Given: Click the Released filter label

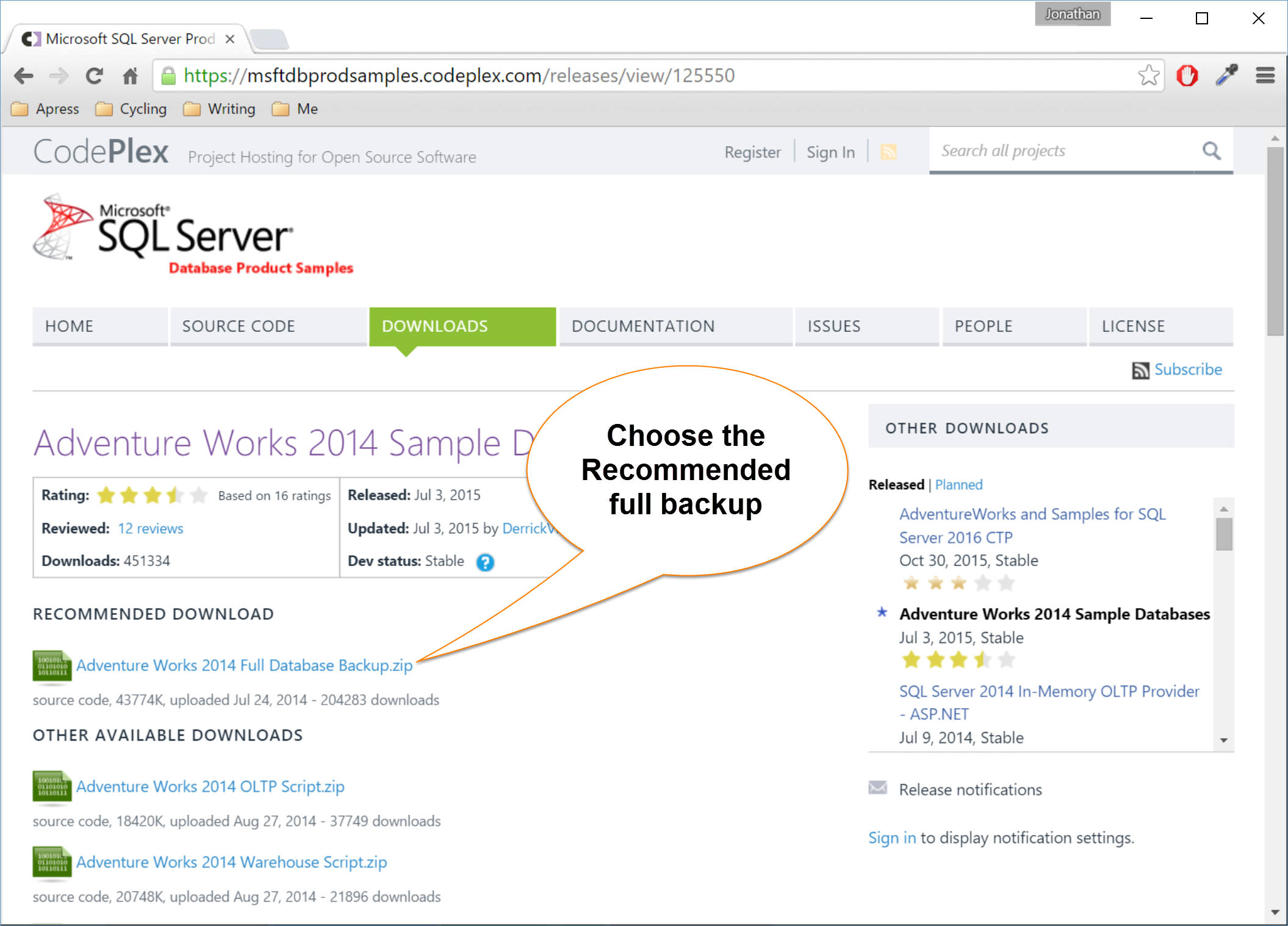Looking at the screenshot, I should click(x=896, y=485).
